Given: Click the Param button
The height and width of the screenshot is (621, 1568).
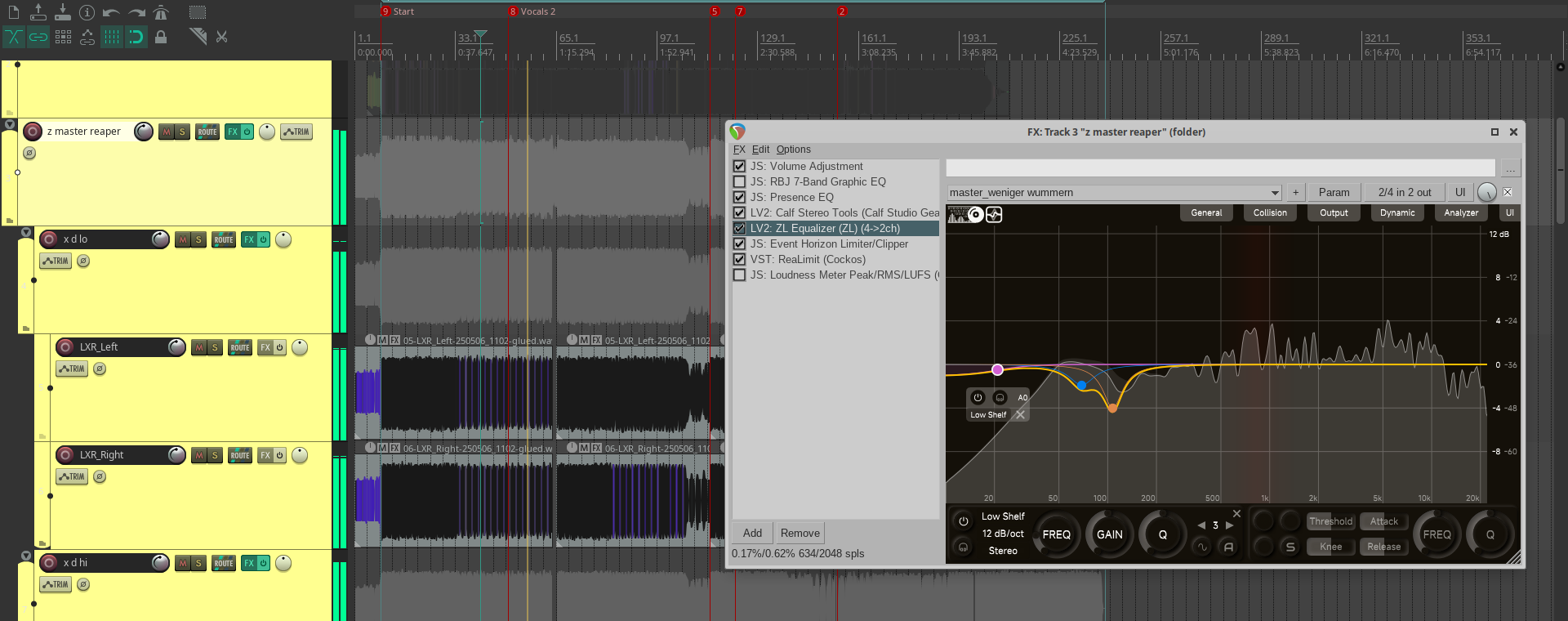Looking at the screenshot, I should pos(1334,193).
